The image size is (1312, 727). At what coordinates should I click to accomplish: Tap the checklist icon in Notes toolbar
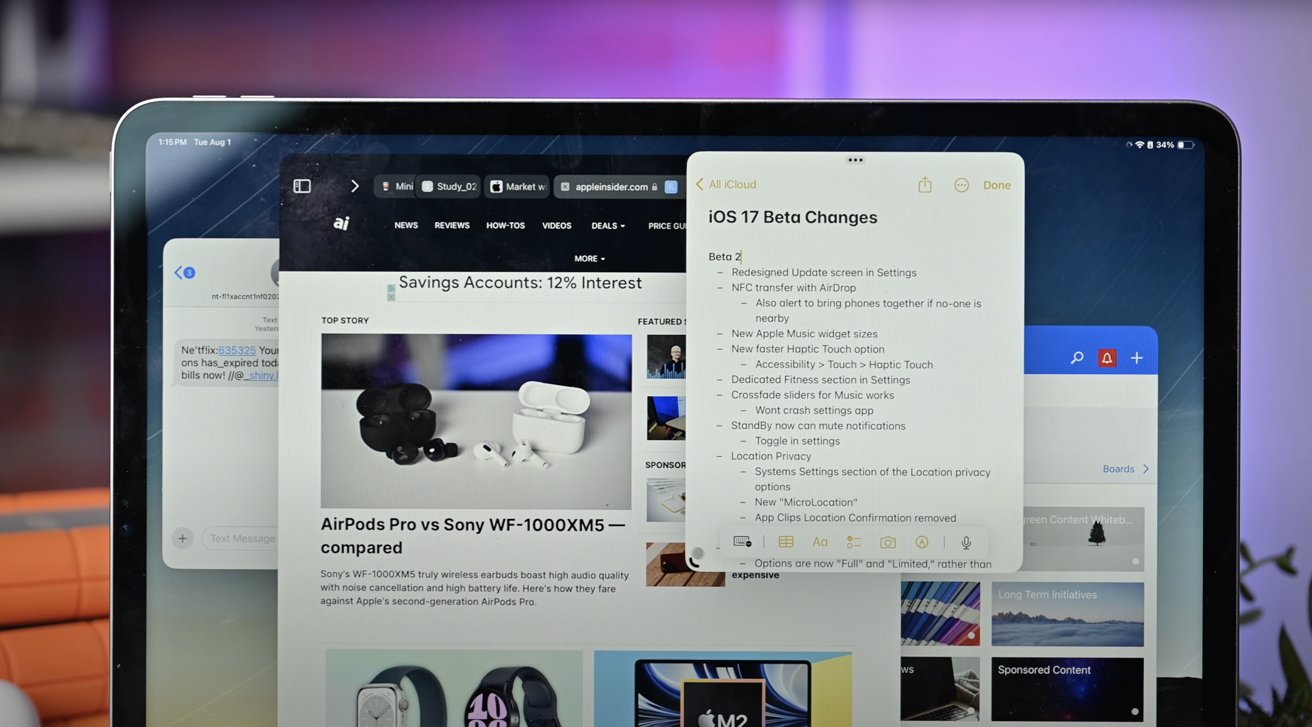pos(854,542)
